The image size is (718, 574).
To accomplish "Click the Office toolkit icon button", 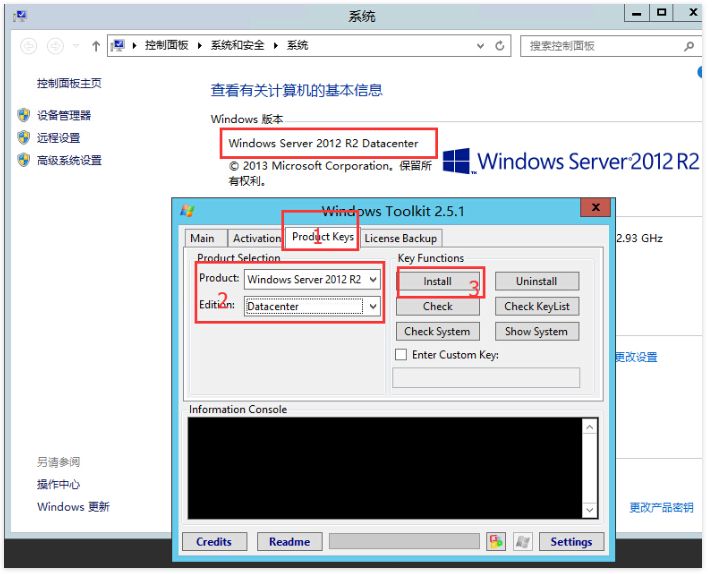I will [496, 541].
